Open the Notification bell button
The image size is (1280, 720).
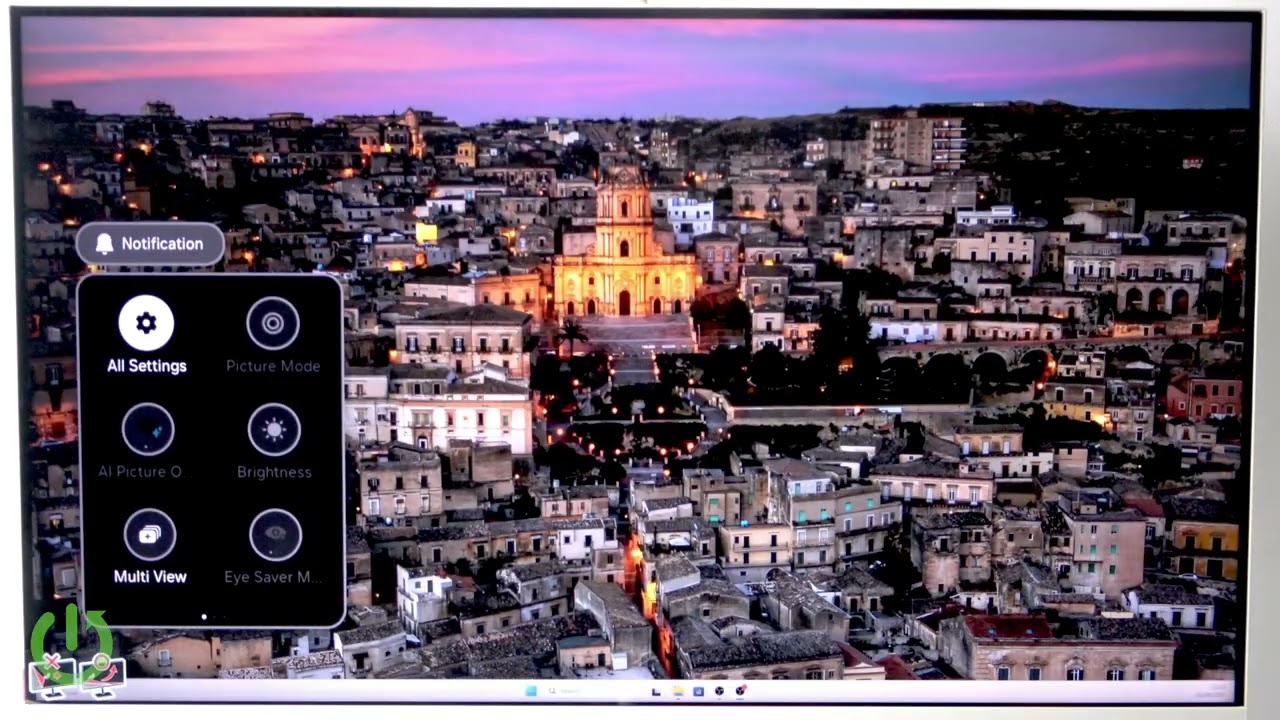click(x=150, y=243)
